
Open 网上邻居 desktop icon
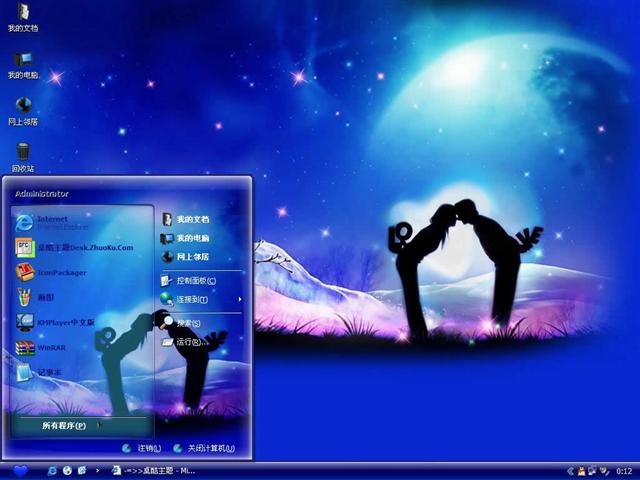pos(23,111)
